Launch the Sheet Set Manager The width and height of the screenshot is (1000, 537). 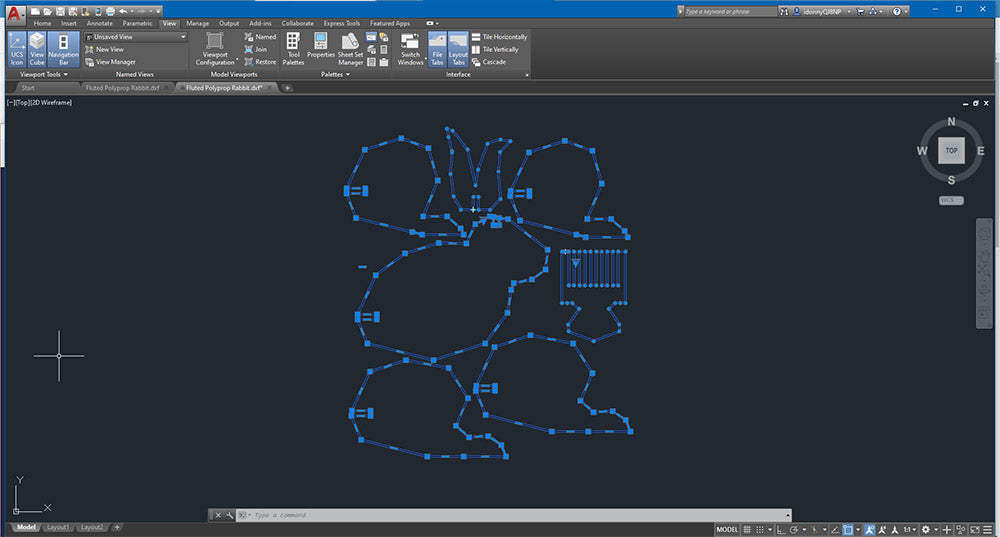point(350,48)
